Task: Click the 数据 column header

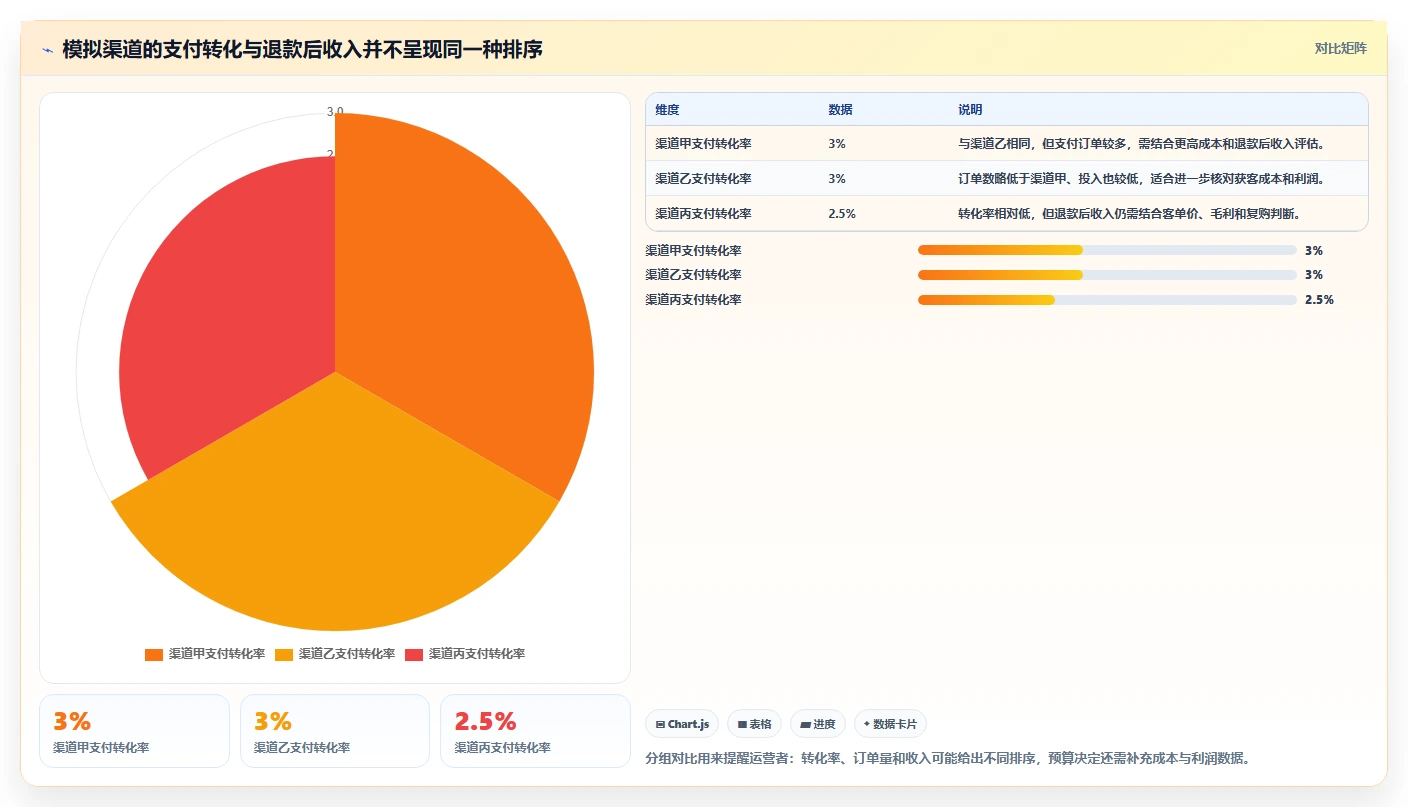Action: [x=840, y=110]
